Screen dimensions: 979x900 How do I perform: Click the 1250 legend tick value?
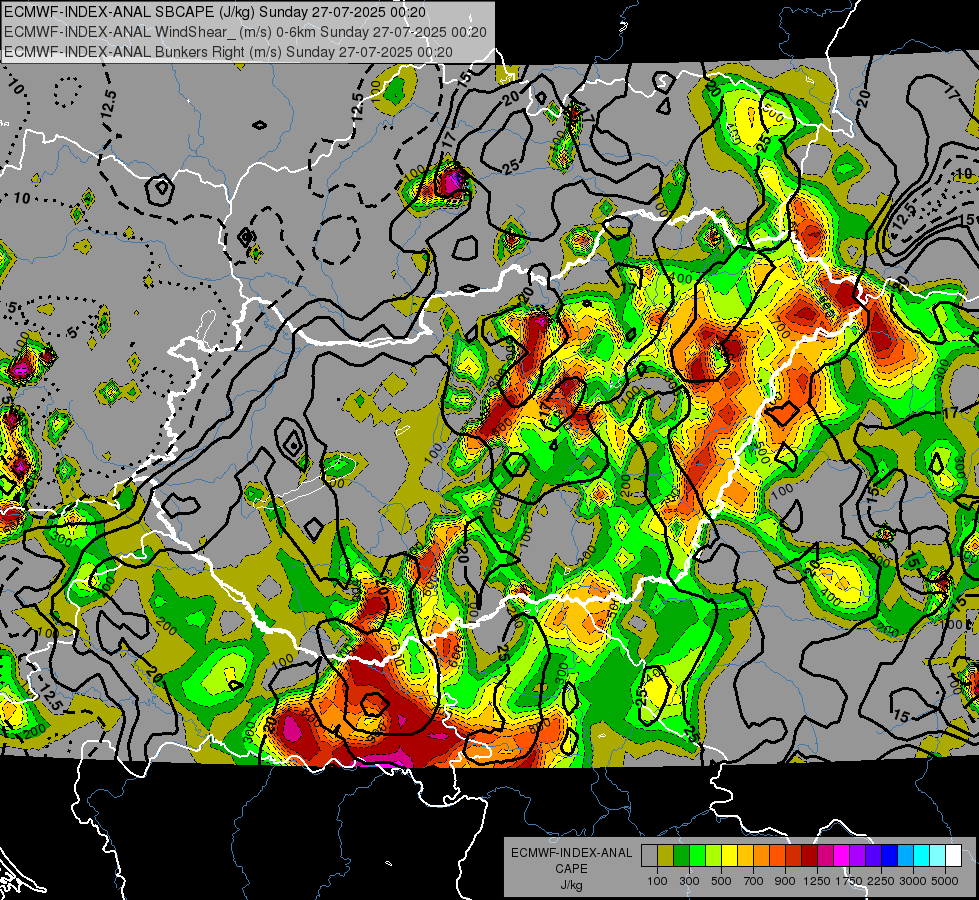[x=817, y=881]
